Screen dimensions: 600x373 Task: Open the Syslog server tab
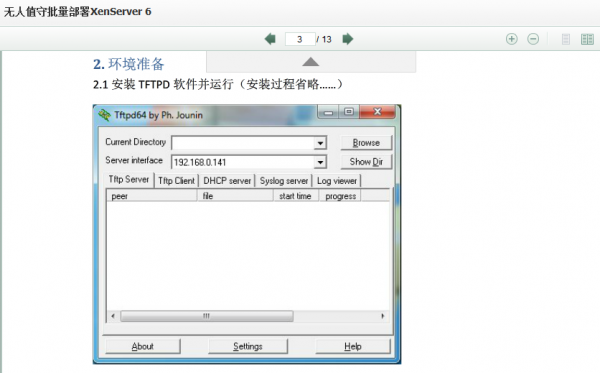click(284, 181)
